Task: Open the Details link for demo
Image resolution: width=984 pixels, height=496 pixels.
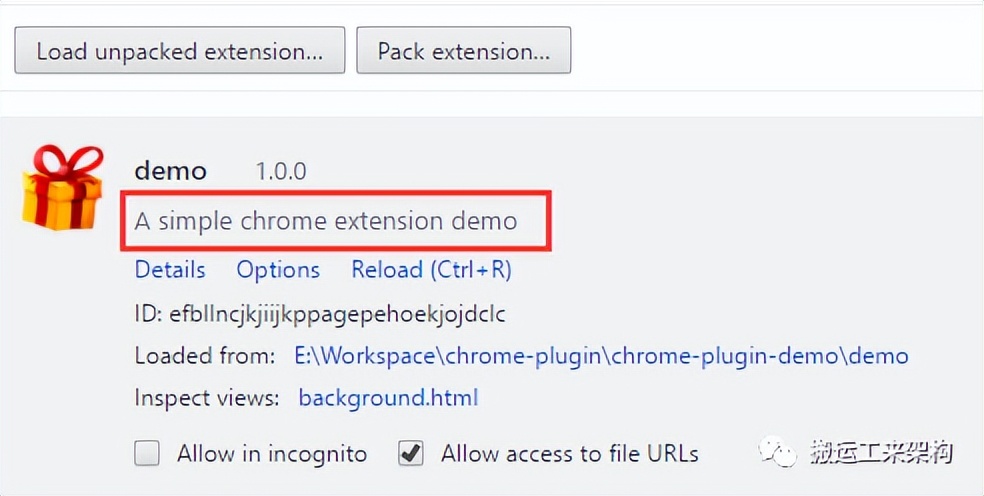Action: pos(170,270)
